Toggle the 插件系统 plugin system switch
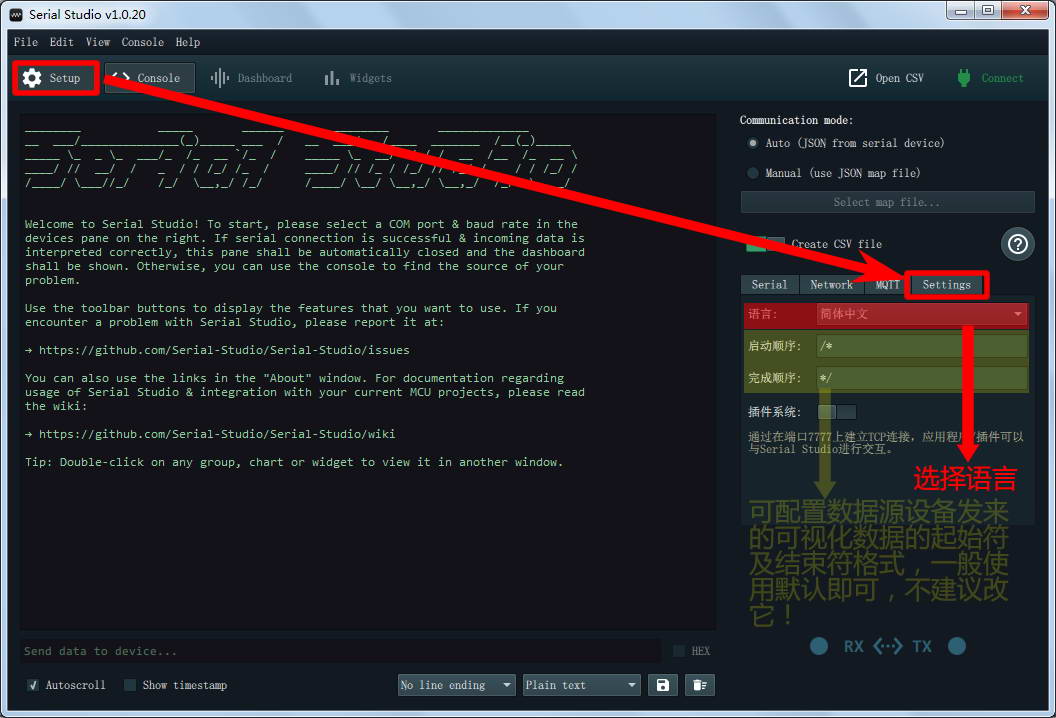The width and height of the screenshot is (1056, 718). [836, 412]
